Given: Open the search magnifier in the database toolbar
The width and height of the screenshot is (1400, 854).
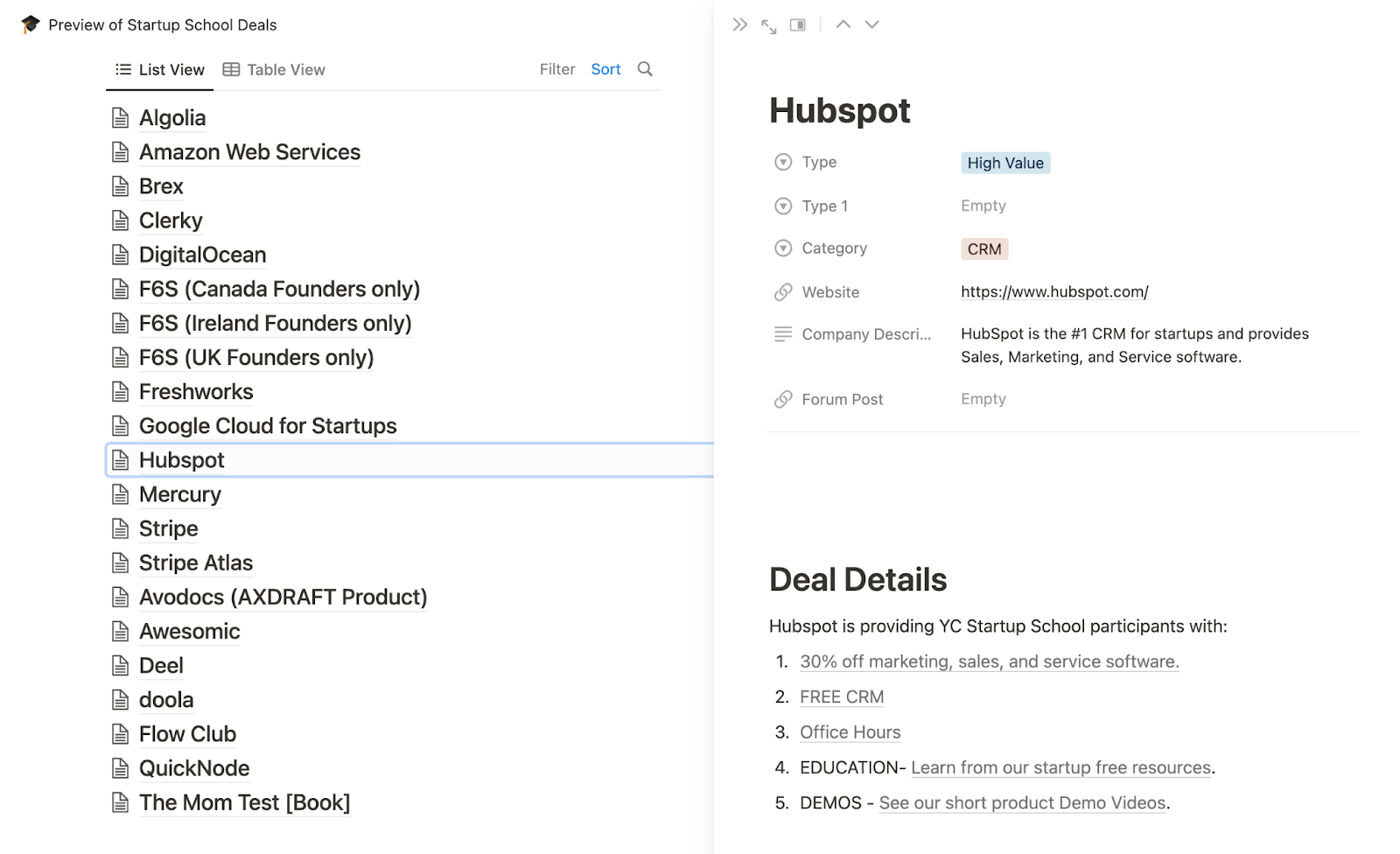Looking at the screenshot, I should tap(645, 69).
